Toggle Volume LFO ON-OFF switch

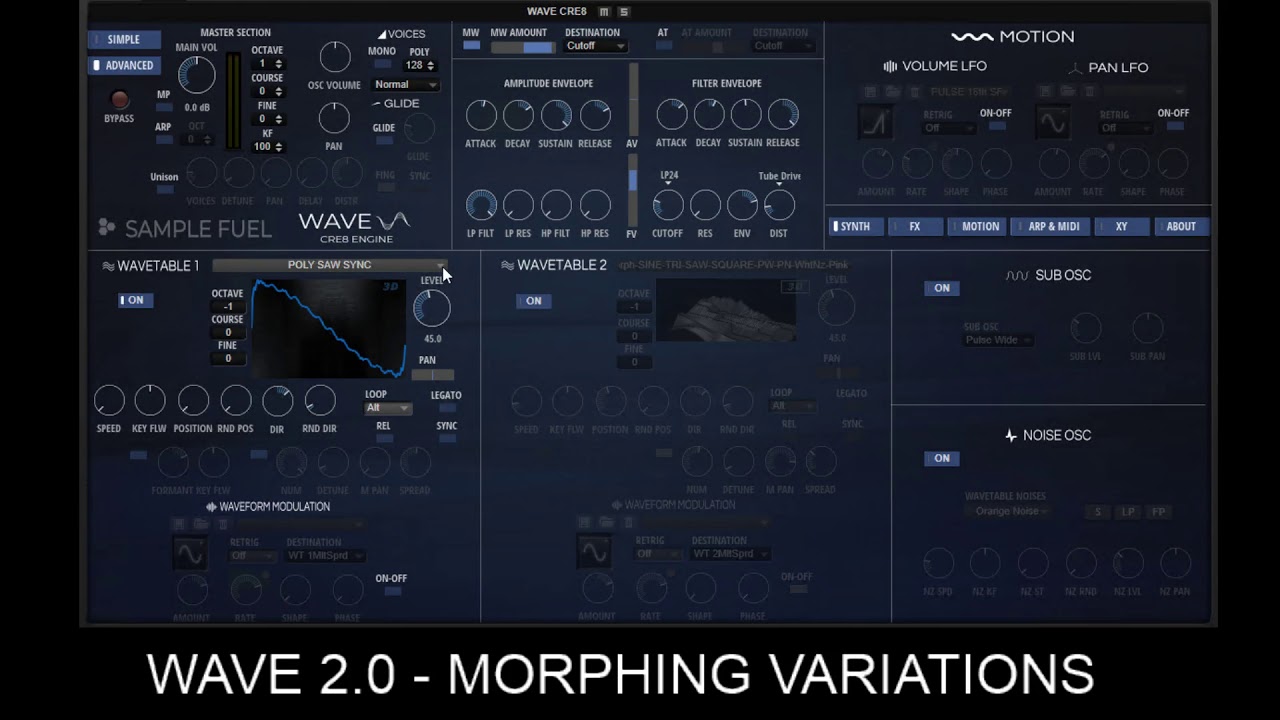coord(996,126)
